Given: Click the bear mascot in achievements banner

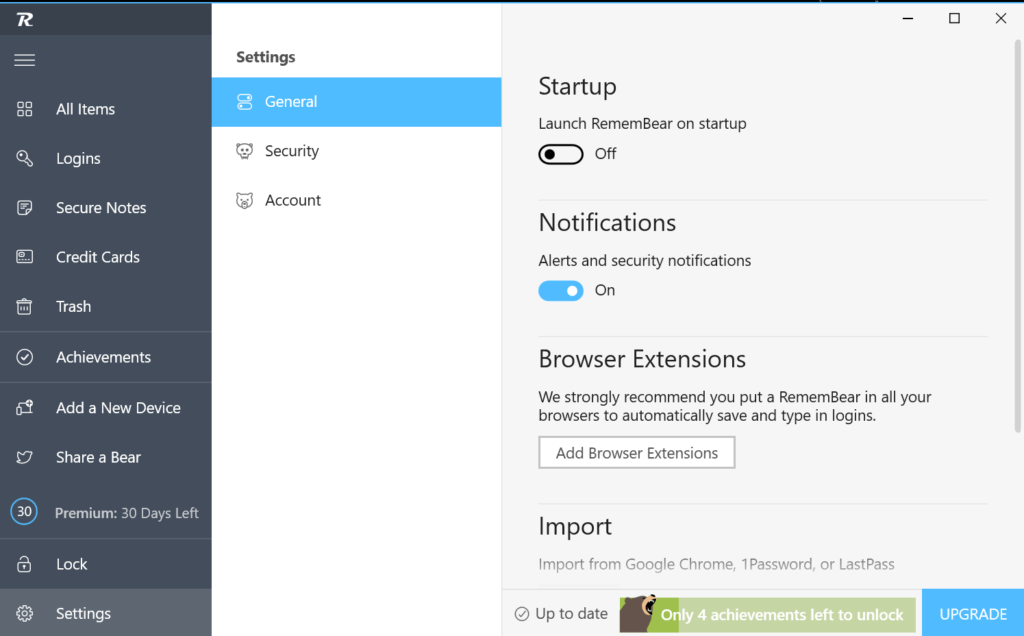Looking at the screenshot, I should tap(638, 613).
